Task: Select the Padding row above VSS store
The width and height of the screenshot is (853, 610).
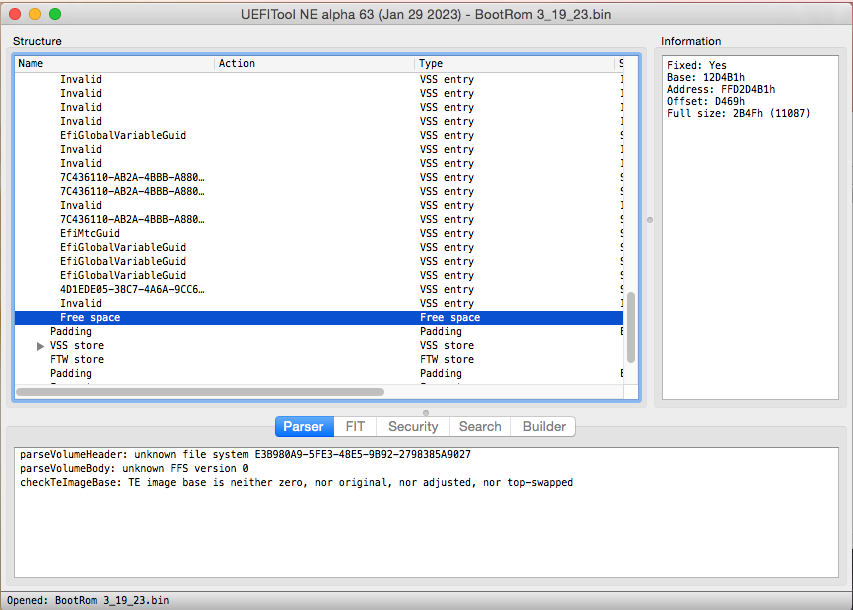Action: pos(319,331)
